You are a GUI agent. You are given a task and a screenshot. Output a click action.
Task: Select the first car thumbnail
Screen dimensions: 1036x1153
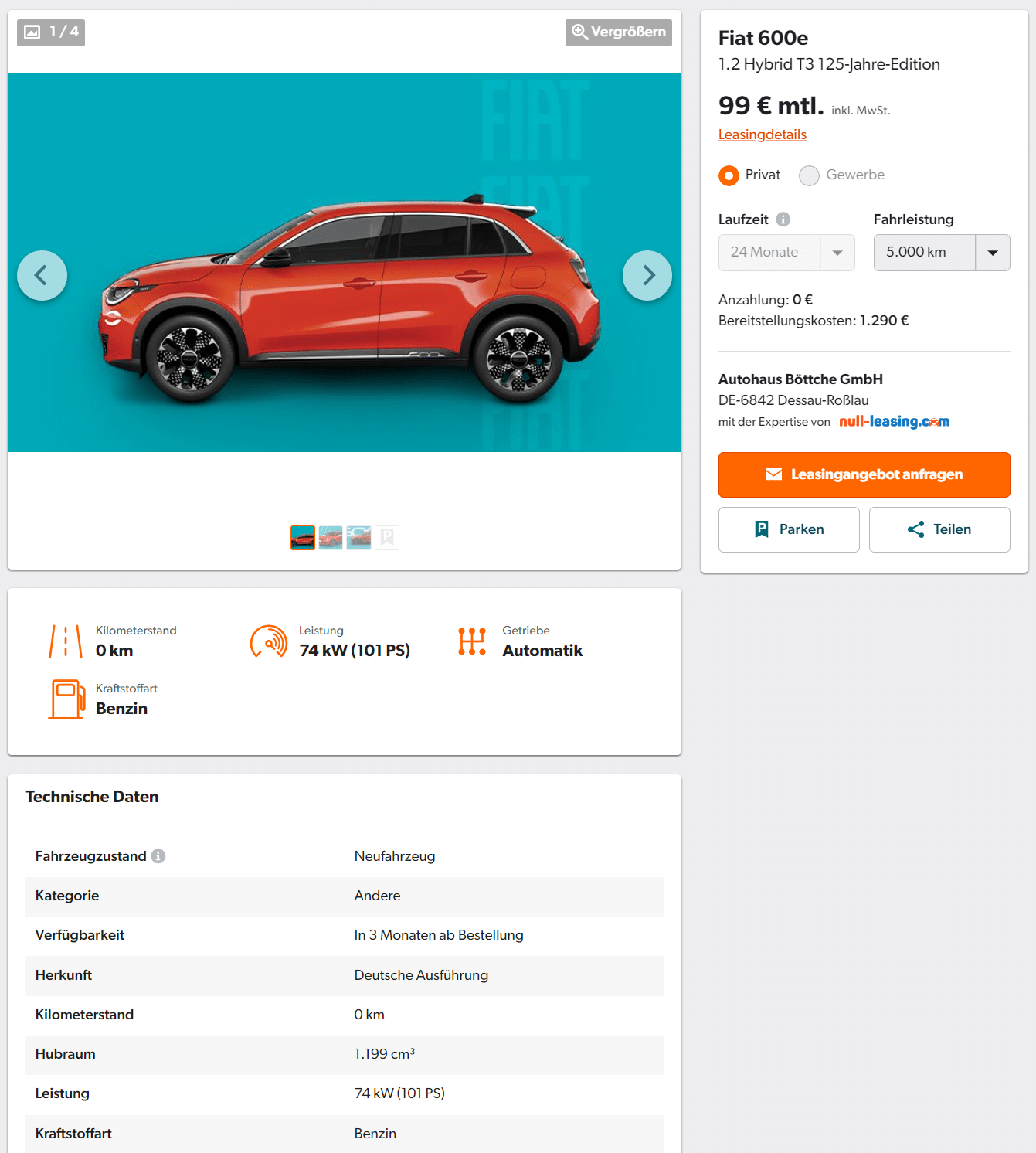coord(303,537)
